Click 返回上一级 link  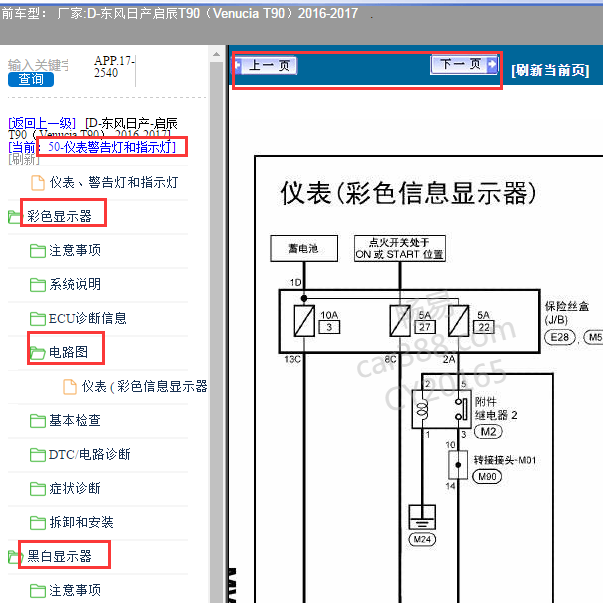pyautogui.click(x=42, y=123)
